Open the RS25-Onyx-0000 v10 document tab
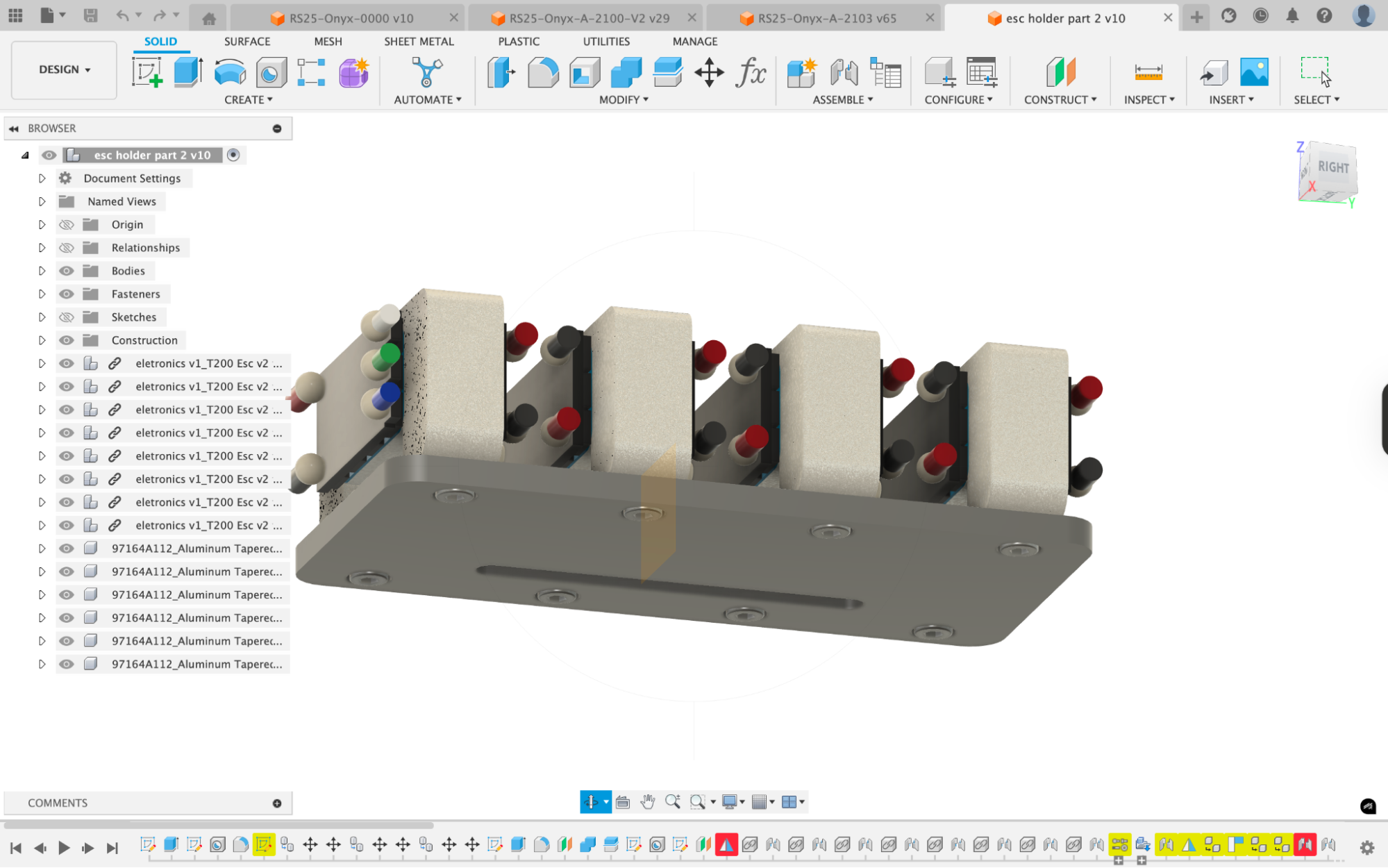This screenshot has width=1388, height=868. pos(347,19)
